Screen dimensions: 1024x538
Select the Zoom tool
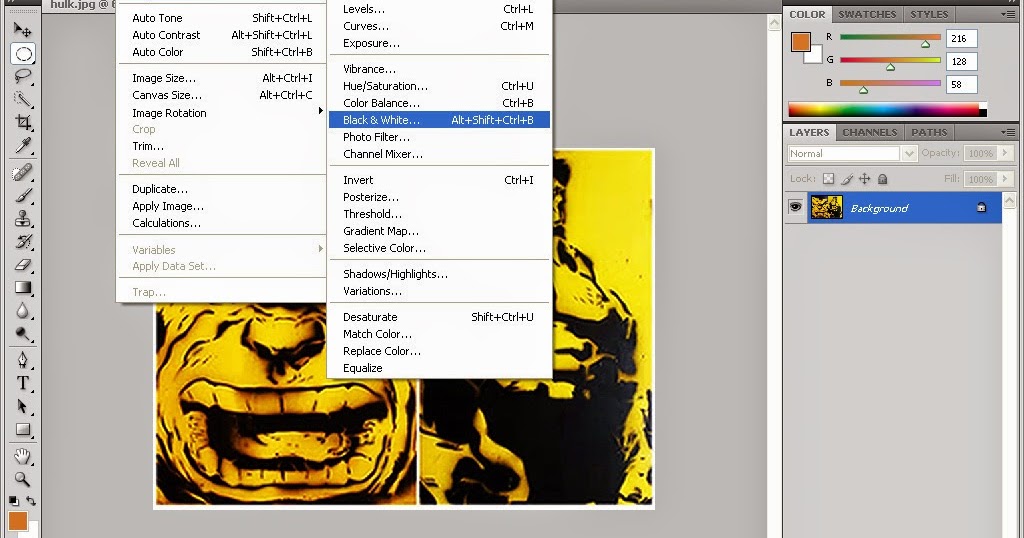tap(22, 479)
